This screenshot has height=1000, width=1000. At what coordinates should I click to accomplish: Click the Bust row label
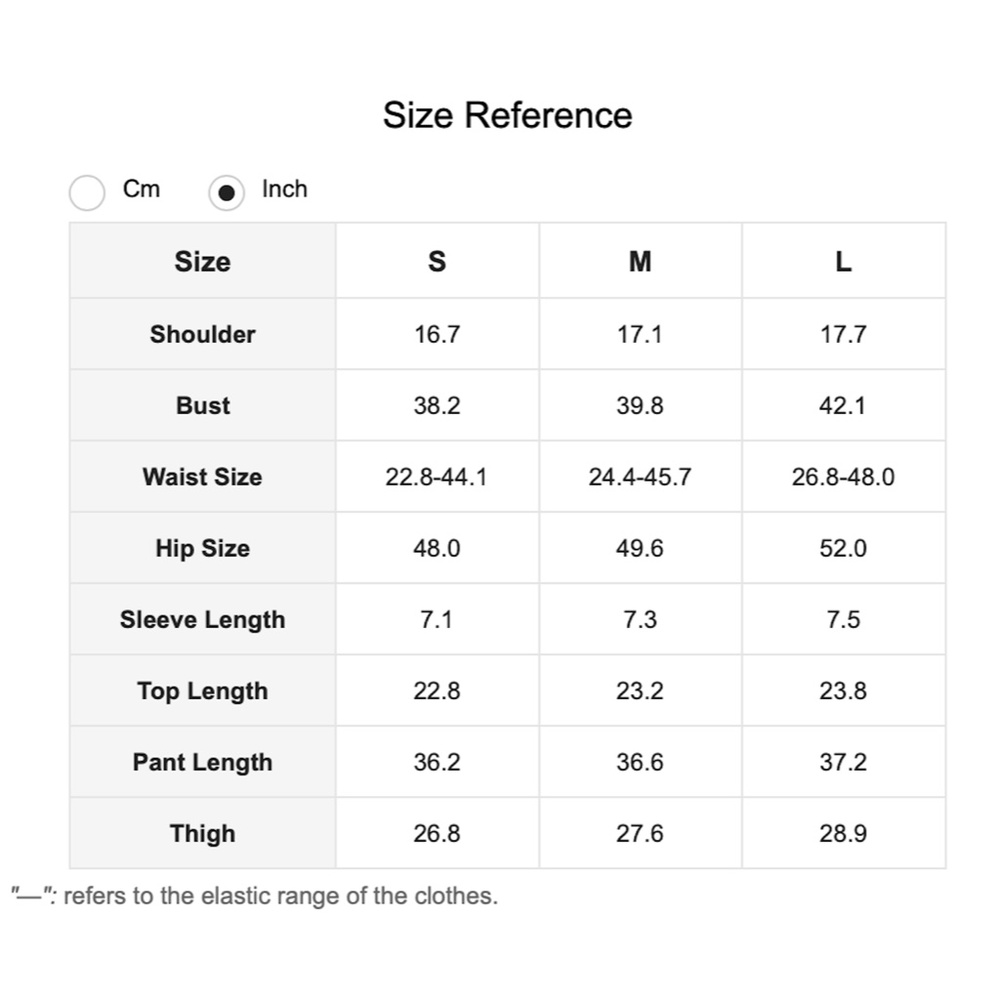(x=203, y=406)
